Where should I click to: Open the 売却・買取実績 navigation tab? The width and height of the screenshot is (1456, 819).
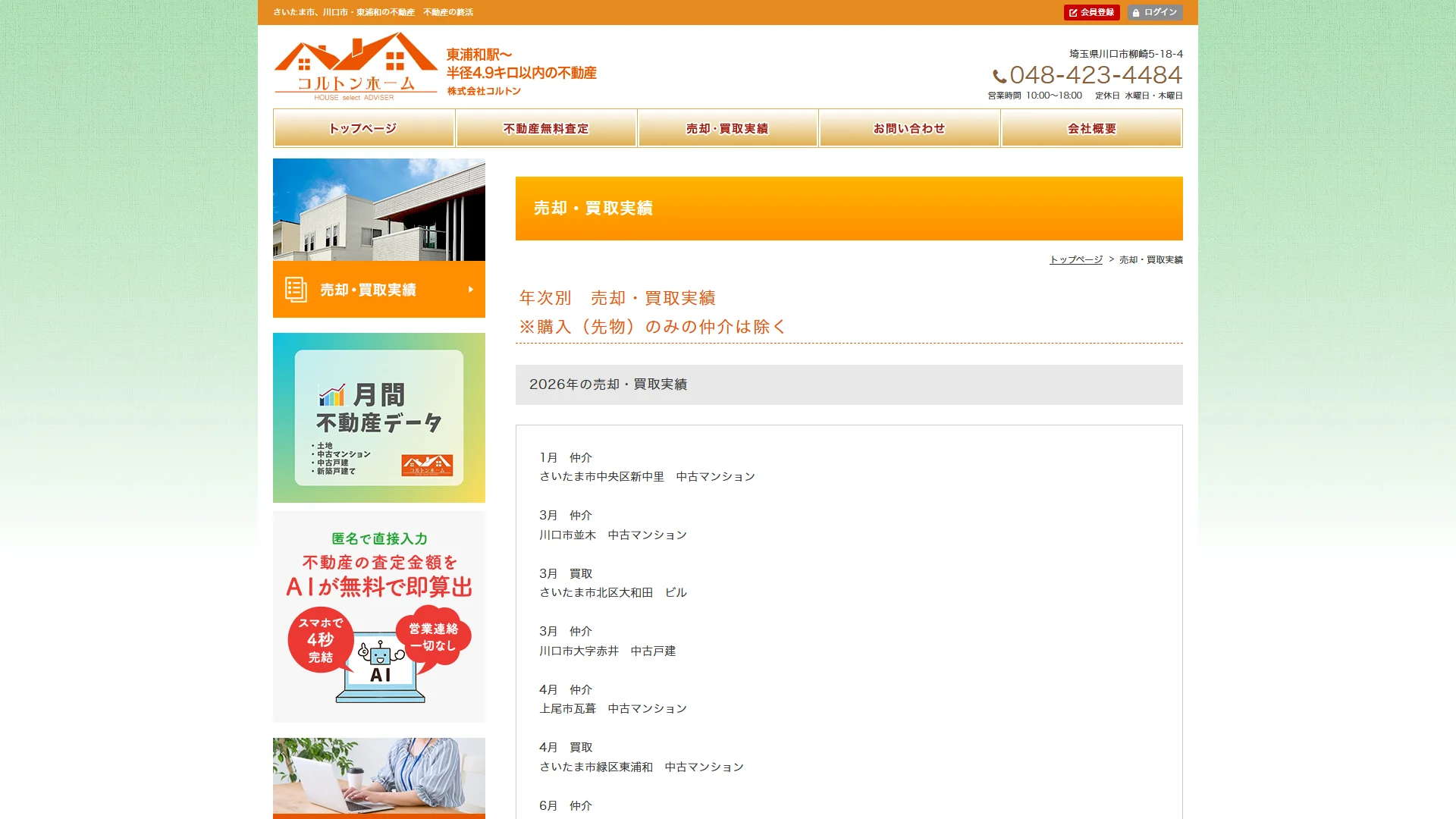pos(728,128)
